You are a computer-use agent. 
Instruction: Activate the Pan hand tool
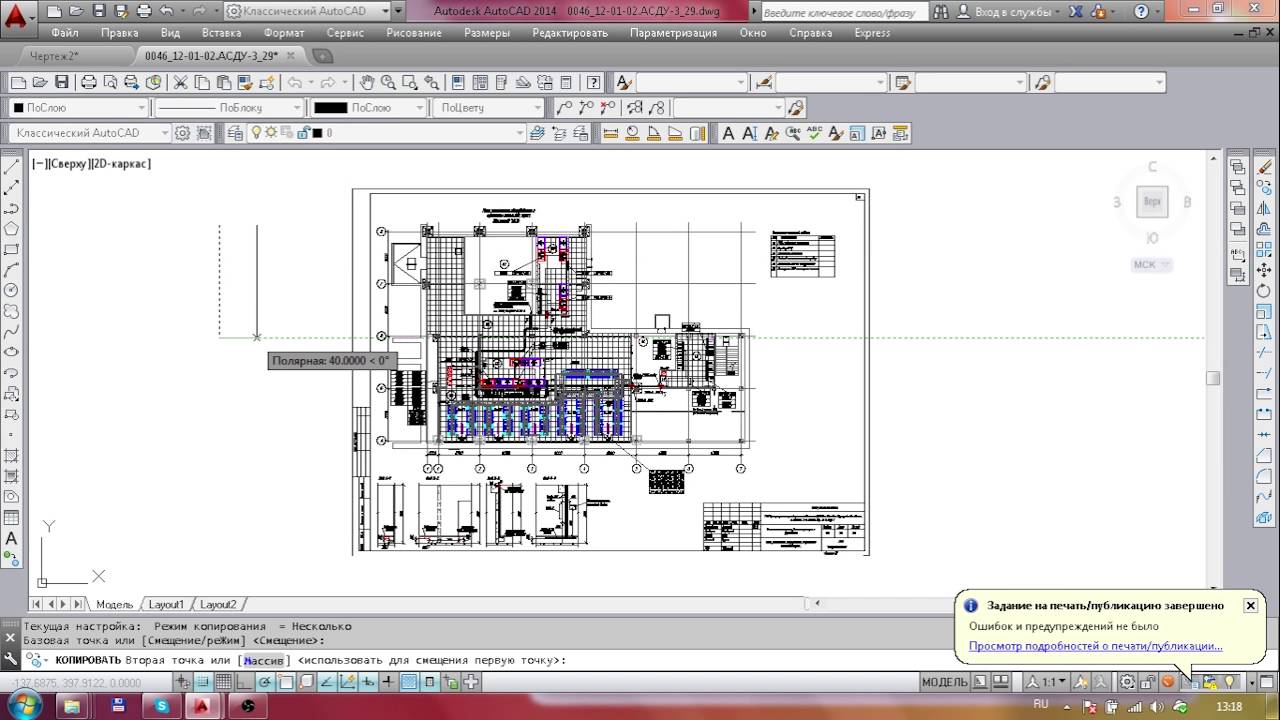coord(367,82)
